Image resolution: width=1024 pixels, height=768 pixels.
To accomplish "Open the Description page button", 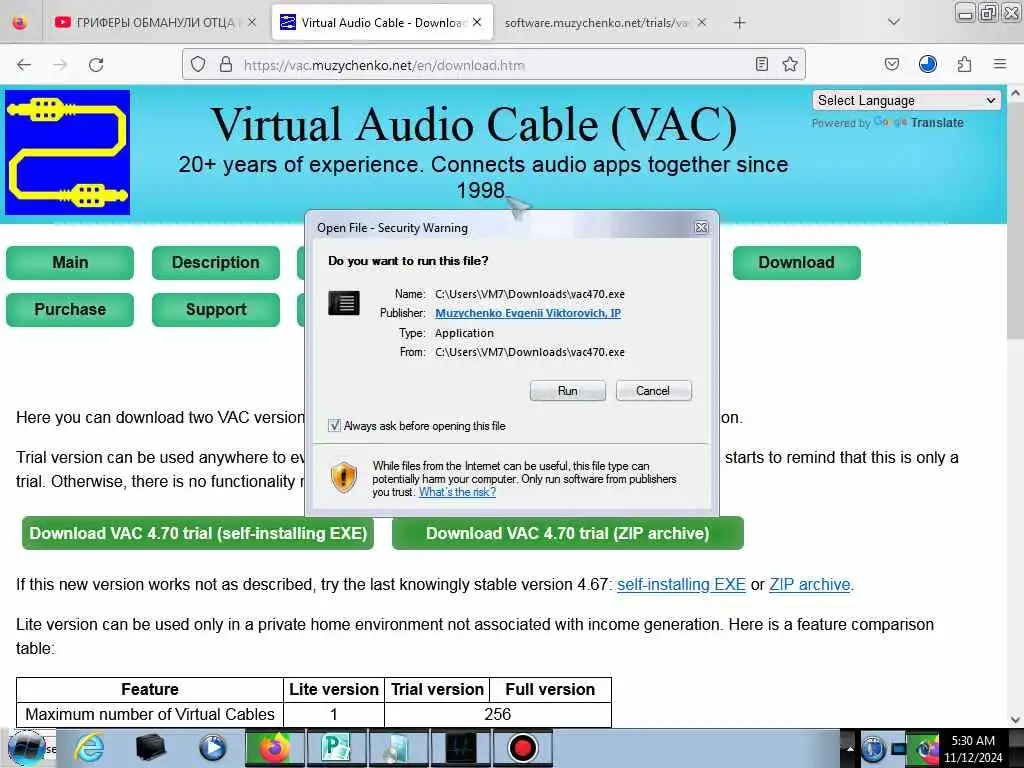I will pyautogui.click(x=216, y=263).
